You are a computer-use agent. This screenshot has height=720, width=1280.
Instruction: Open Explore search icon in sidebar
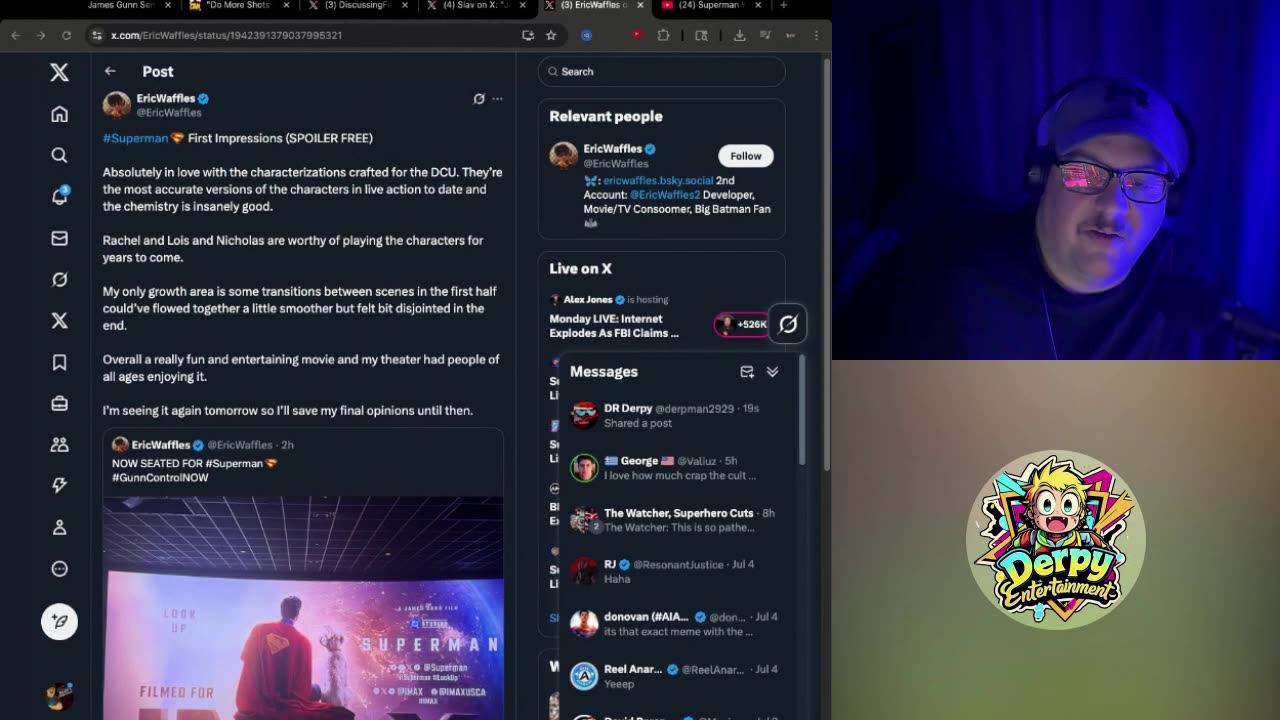click(59, 155)
